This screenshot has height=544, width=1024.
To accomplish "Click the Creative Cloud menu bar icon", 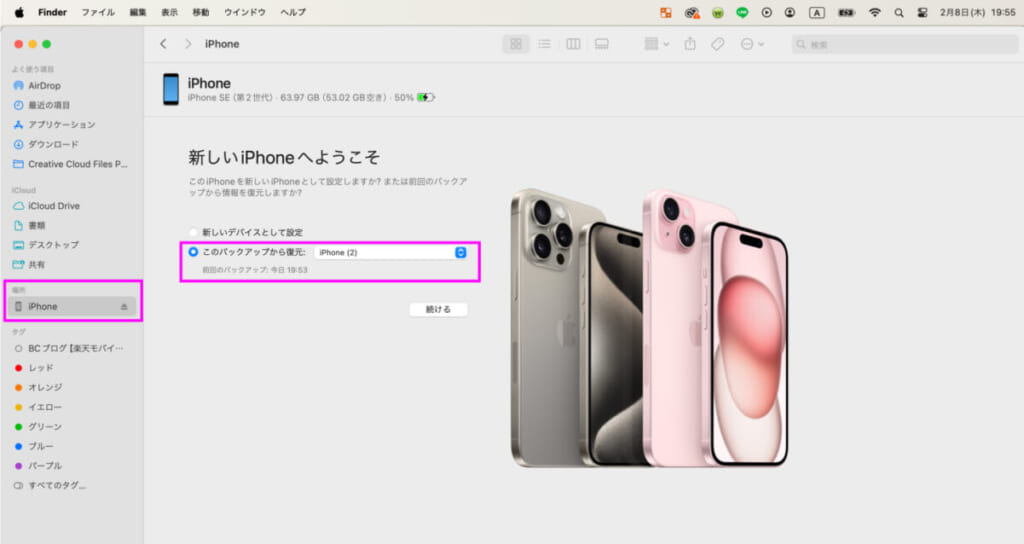I will (x=692, y=12).
